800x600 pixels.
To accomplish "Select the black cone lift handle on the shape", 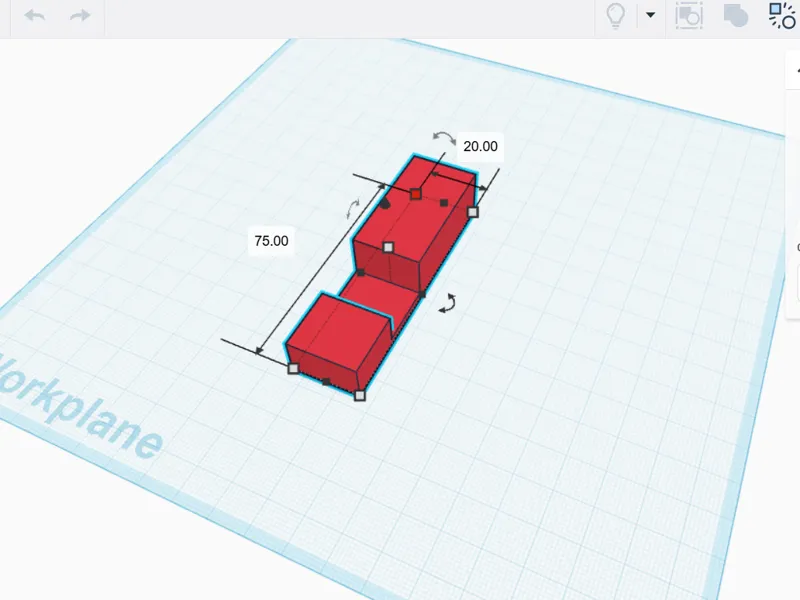I will tap(385, 204).
